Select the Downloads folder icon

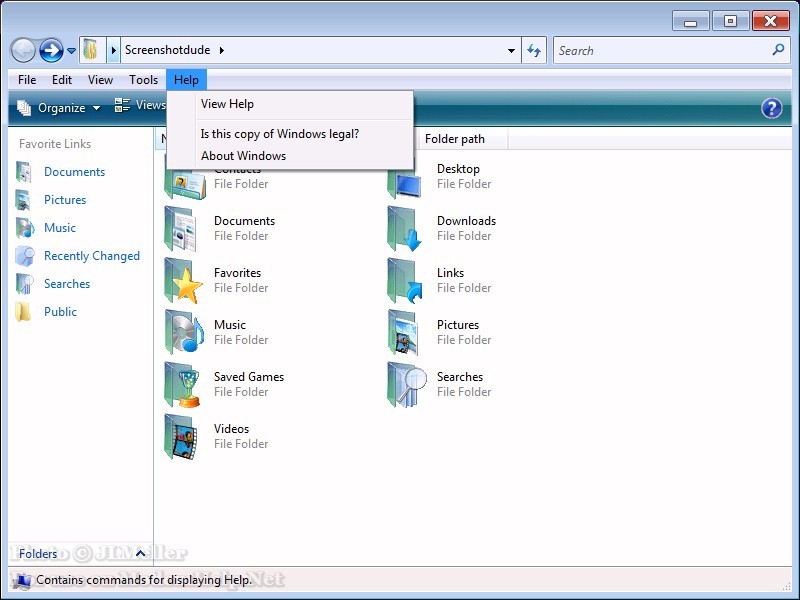(405, 229)
